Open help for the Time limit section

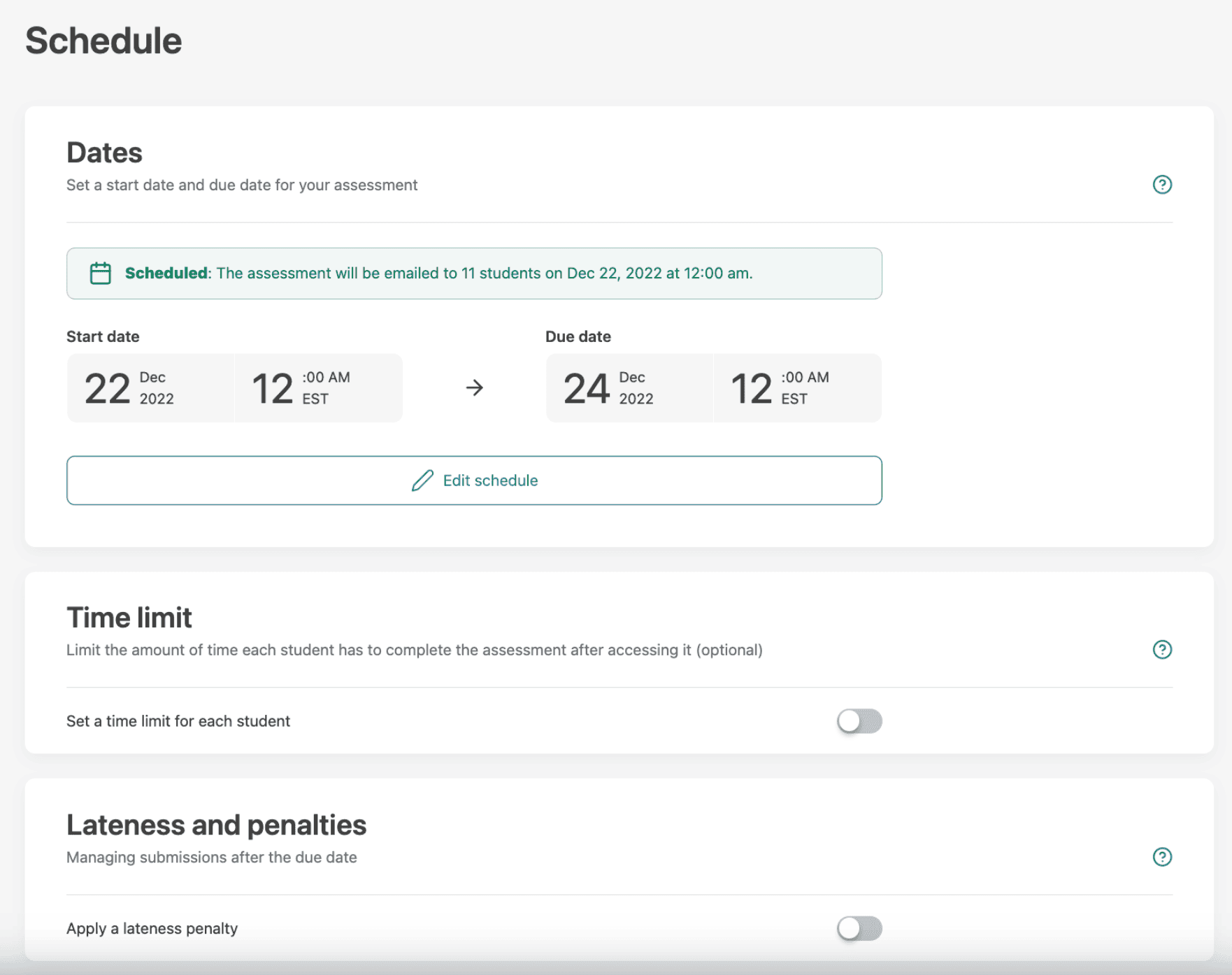tap(1161, 650)
